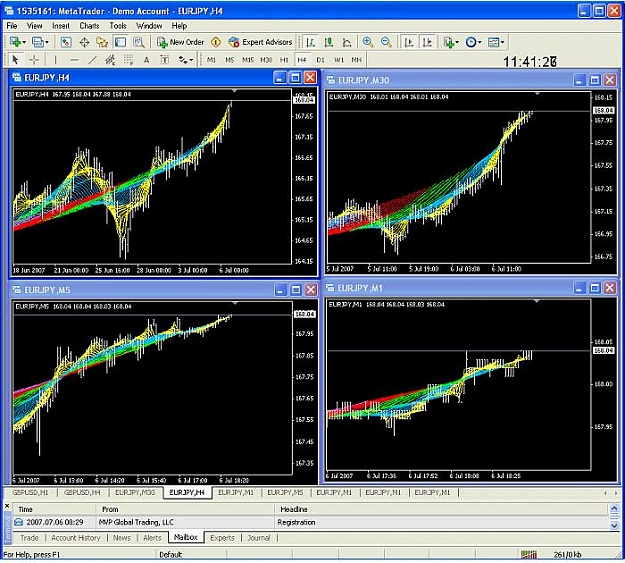Show the Data Window panel
The image size is (625, 563).
[x=84, y=42]
